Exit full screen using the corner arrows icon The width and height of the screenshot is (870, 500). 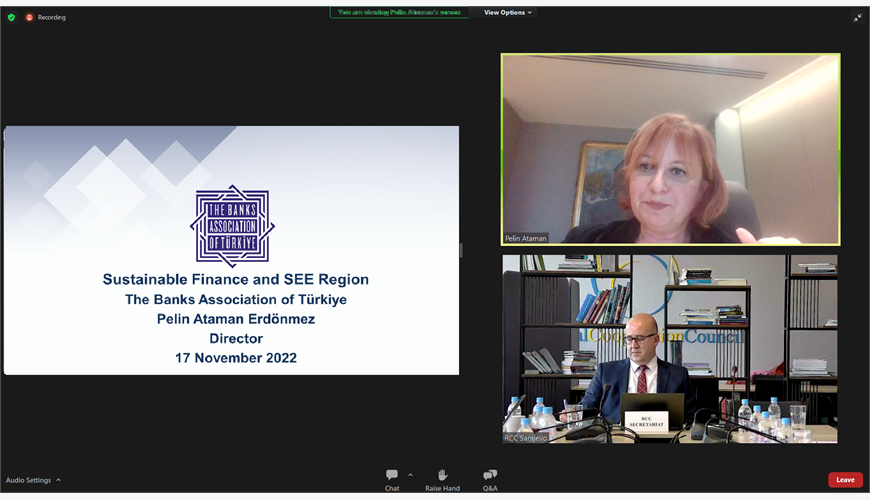pyautogui.click(x=857, y=18)
